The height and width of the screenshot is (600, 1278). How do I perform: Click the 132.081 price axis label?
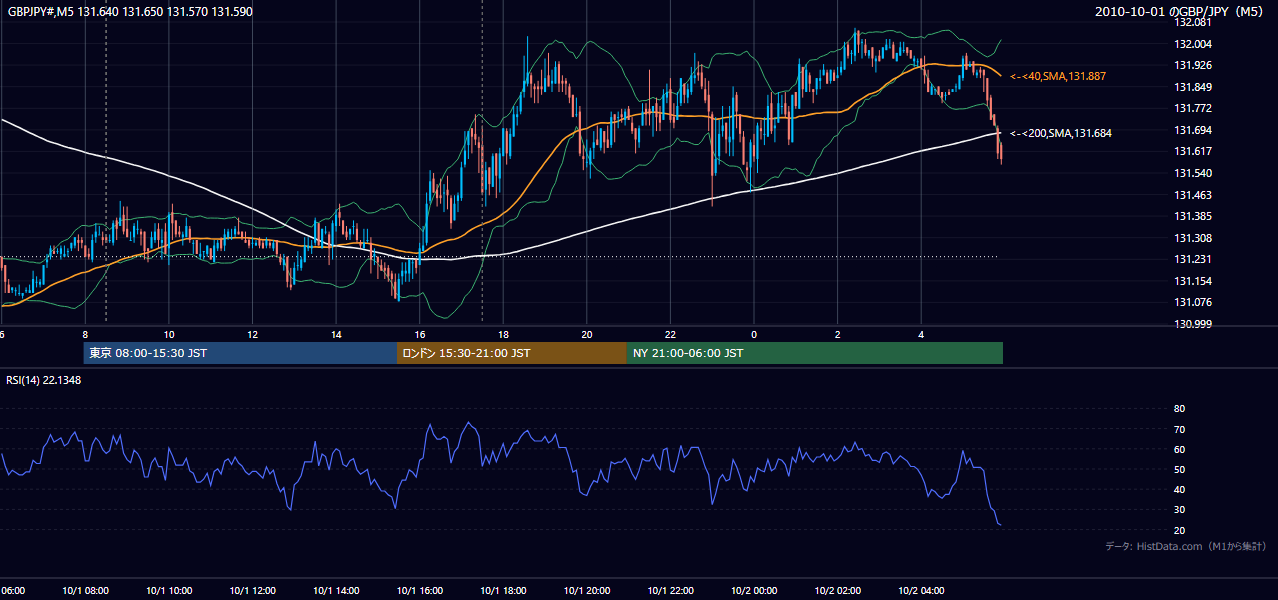pos(1193,22)
